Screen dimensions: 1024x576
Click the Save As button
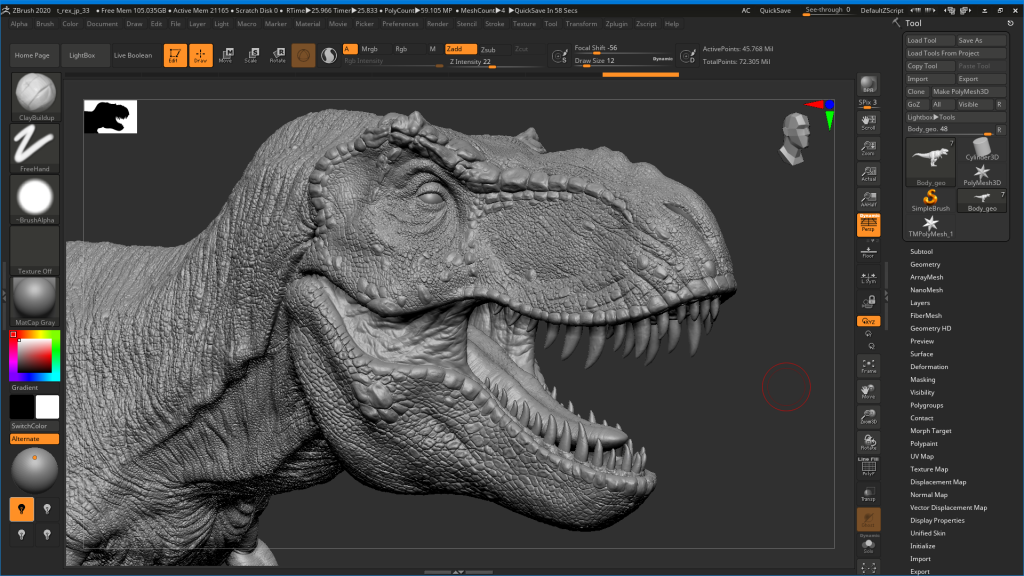tap(981, 40)
